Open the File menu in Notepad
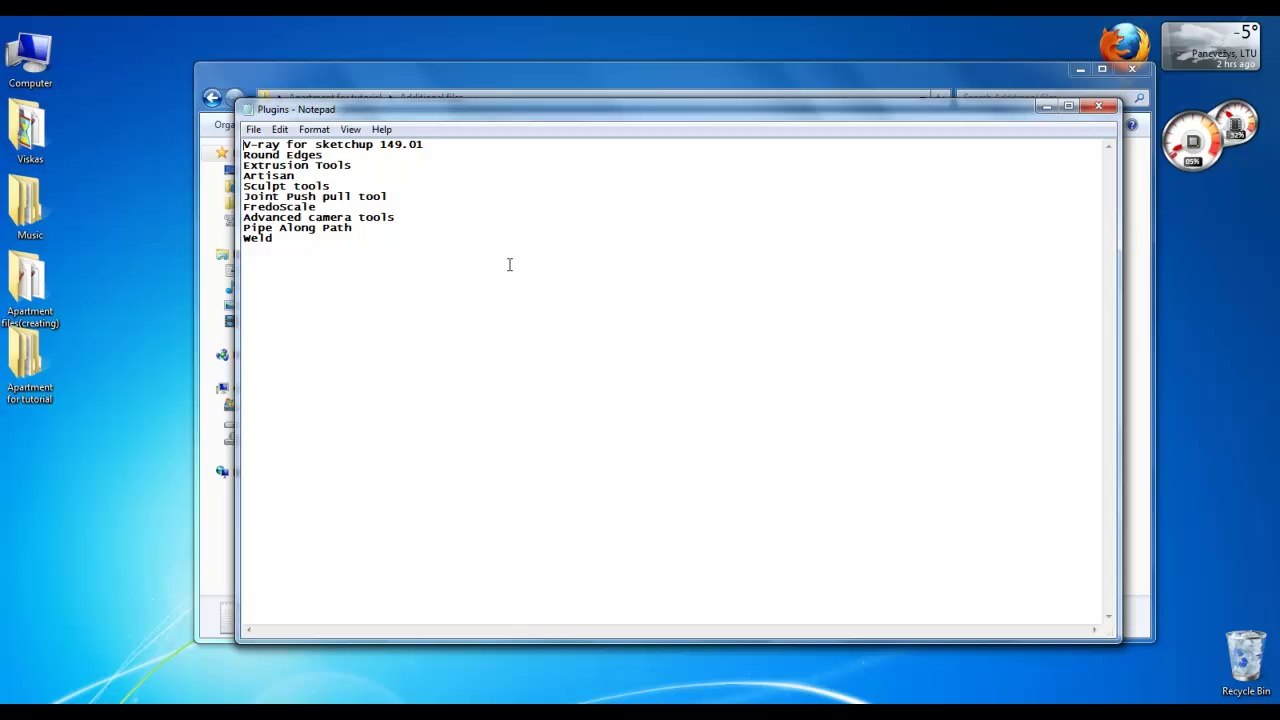 tap(254, 129)
